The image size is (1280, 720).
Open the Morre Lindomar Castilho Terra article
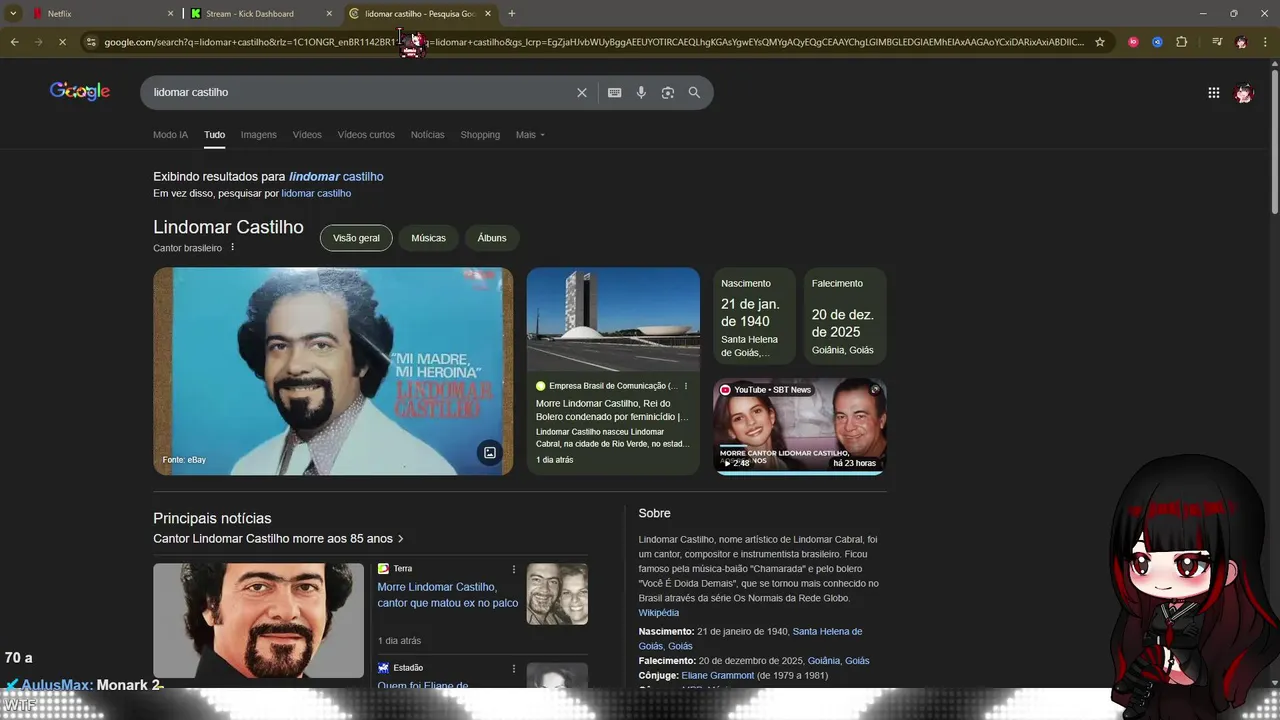coord(447,595)
